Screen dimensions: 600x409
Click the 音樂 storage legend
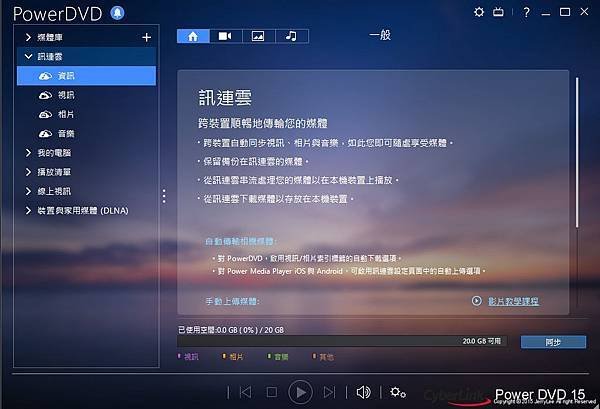click(278, 357)
